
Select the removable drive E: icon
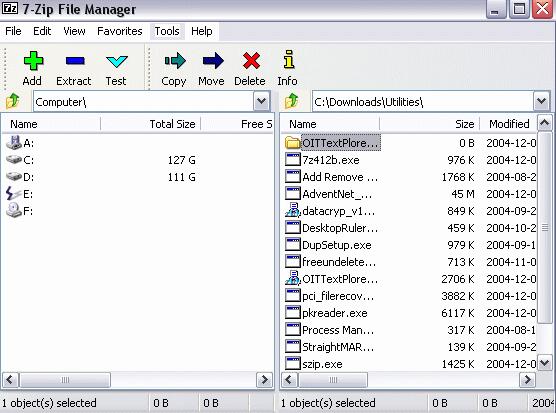(14, 194)
